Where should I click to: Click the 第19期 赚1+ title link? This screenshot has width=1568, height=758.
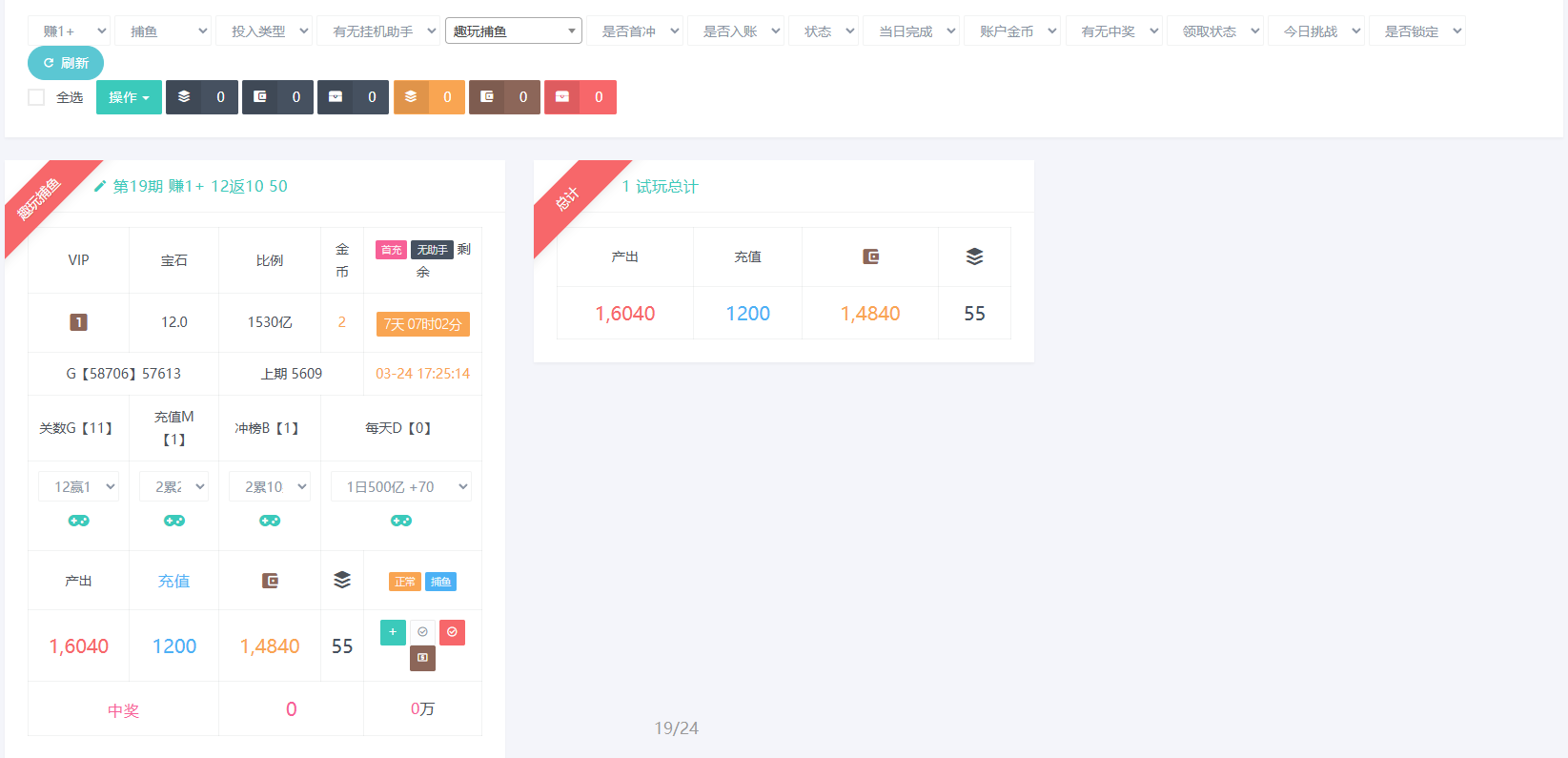click(x=200, y=187)
